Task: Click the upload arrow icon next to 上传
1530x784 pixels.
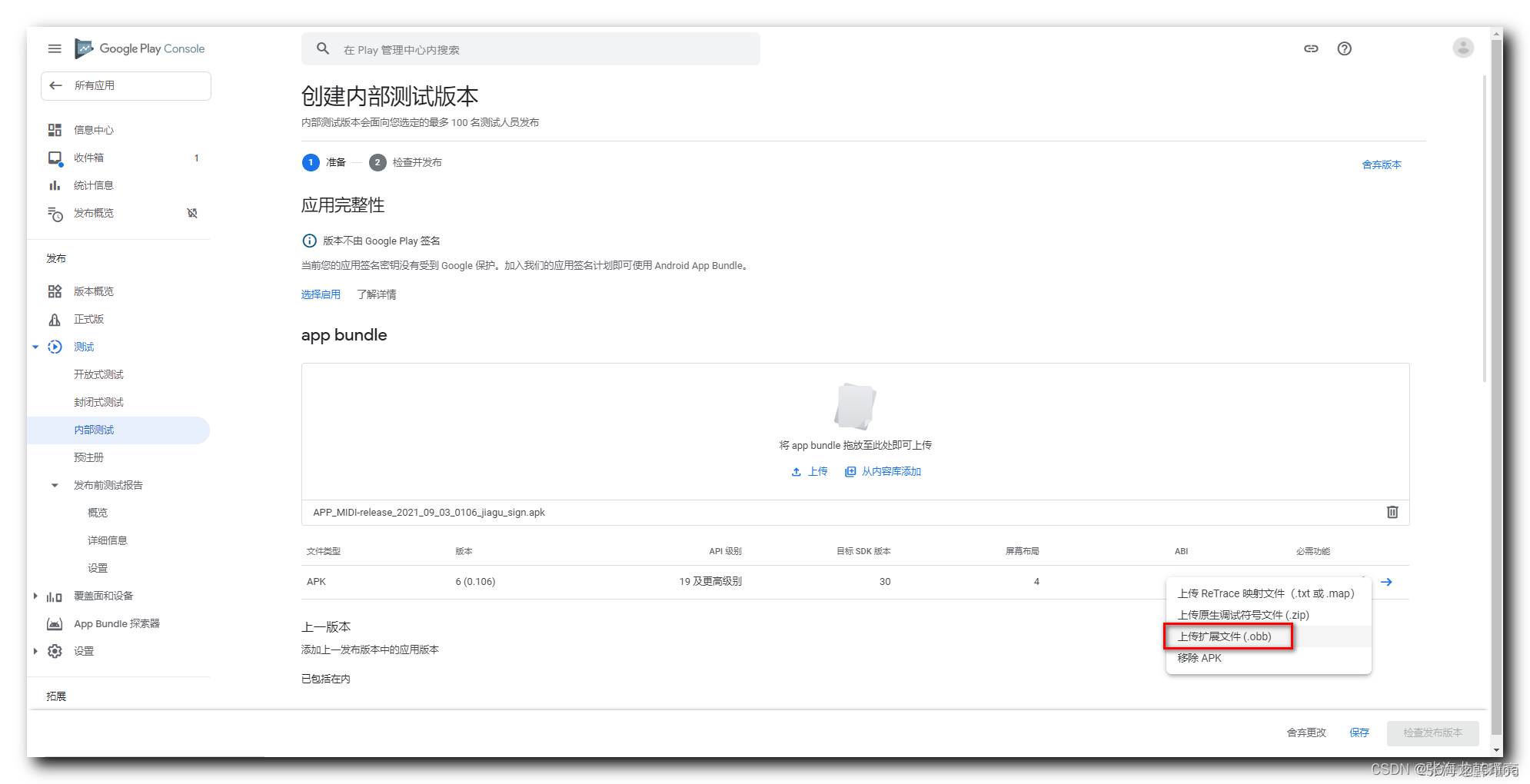Action: 797,472
